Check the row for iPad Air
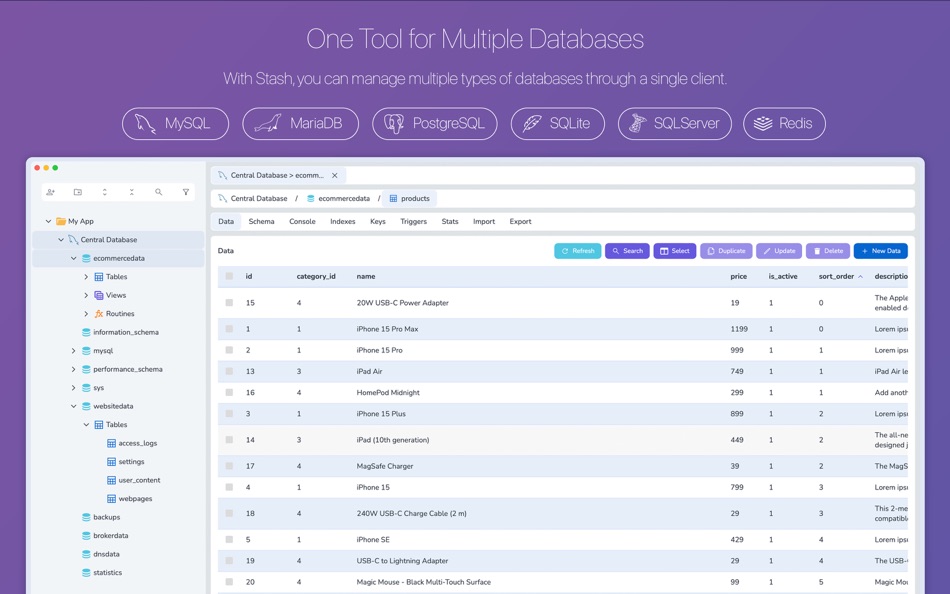 tap(229, 371)
